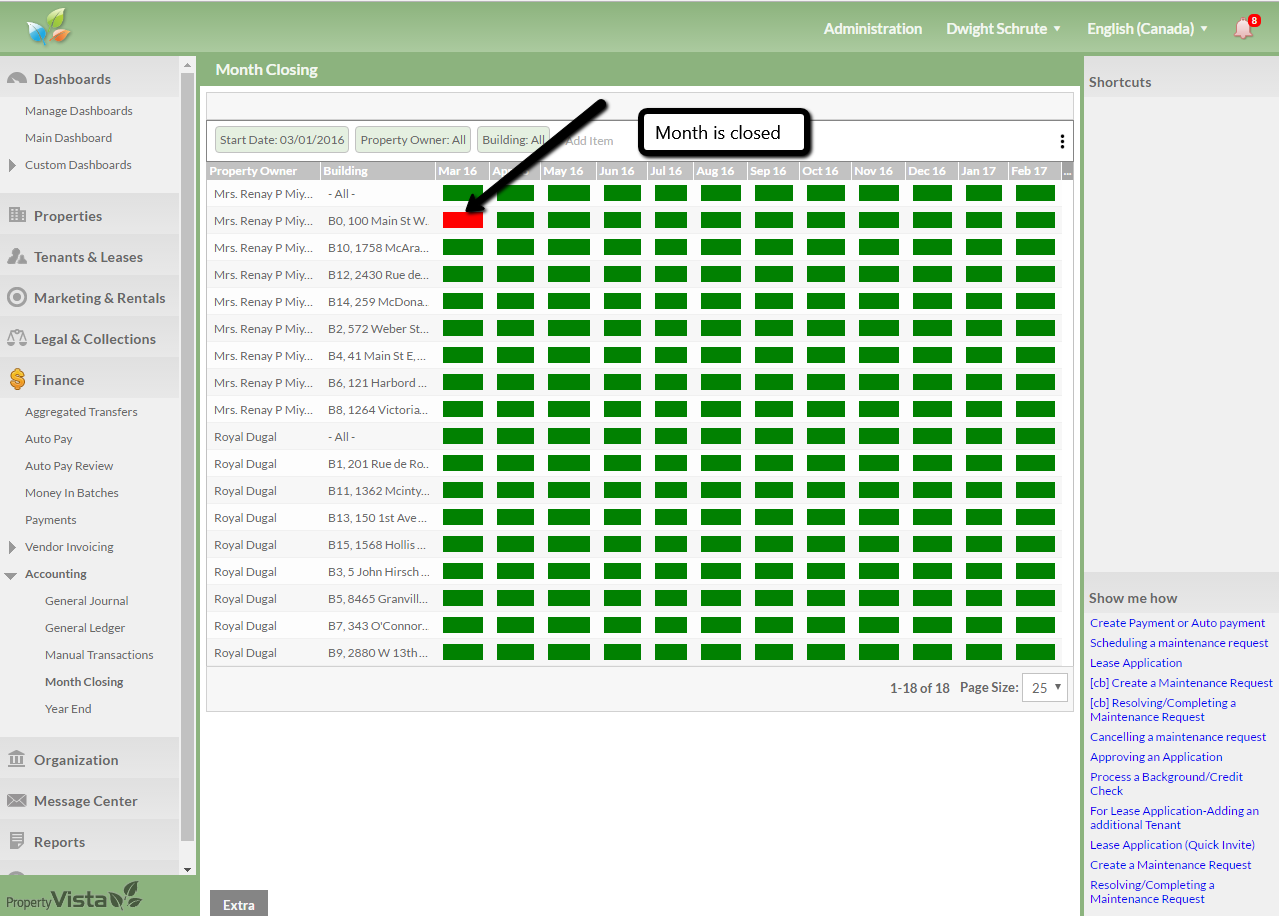Expand the Vendor Invoicing submenu
The height and width of the screenshot is (916, 1279).
(12, 547)
